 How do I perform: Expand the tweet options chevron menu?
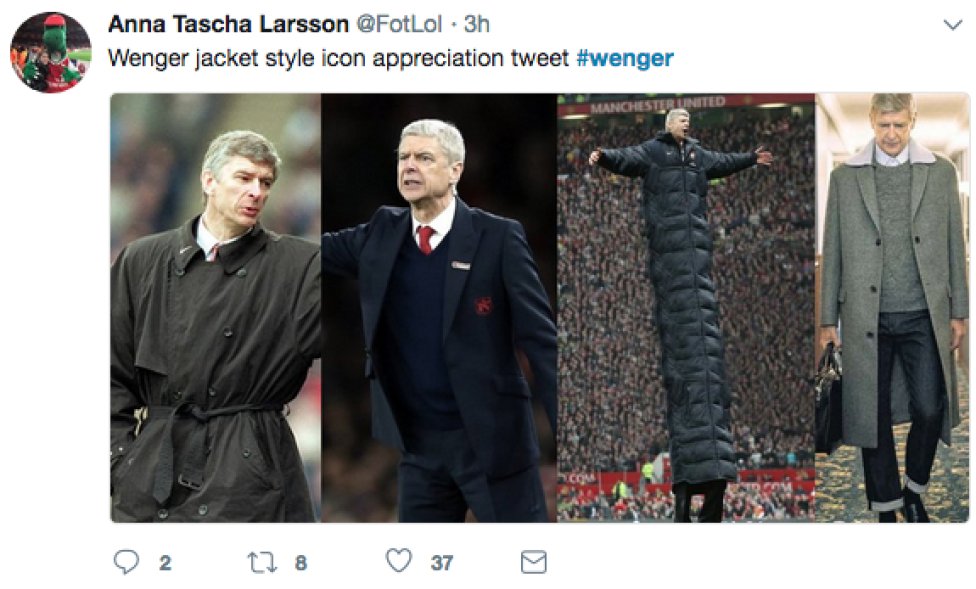coord(951,24)
